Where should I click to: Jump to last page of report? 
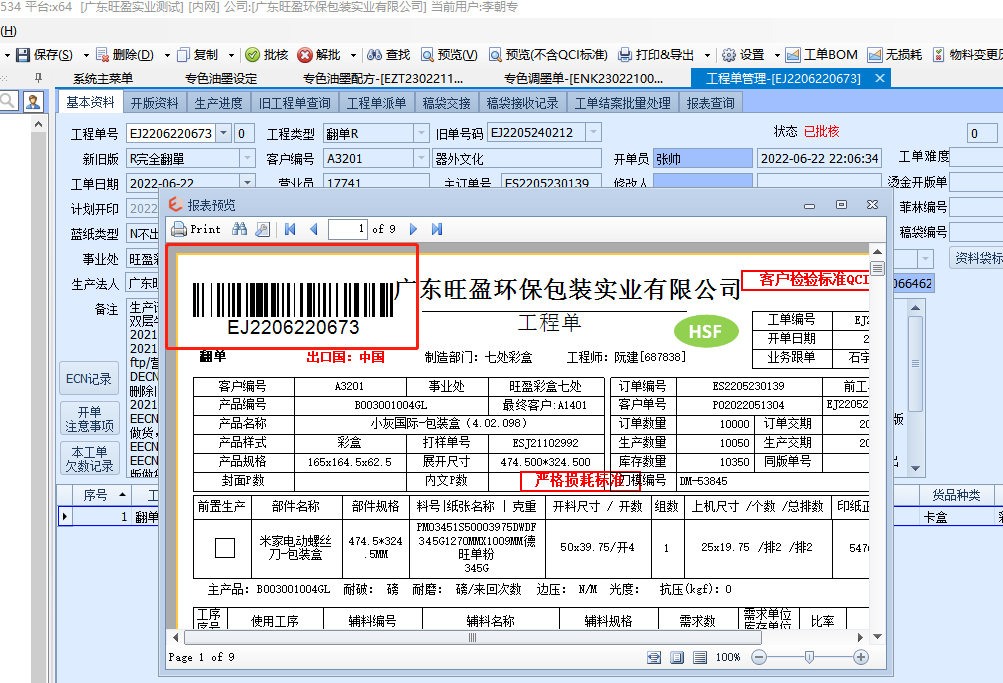tap(437, 229)
